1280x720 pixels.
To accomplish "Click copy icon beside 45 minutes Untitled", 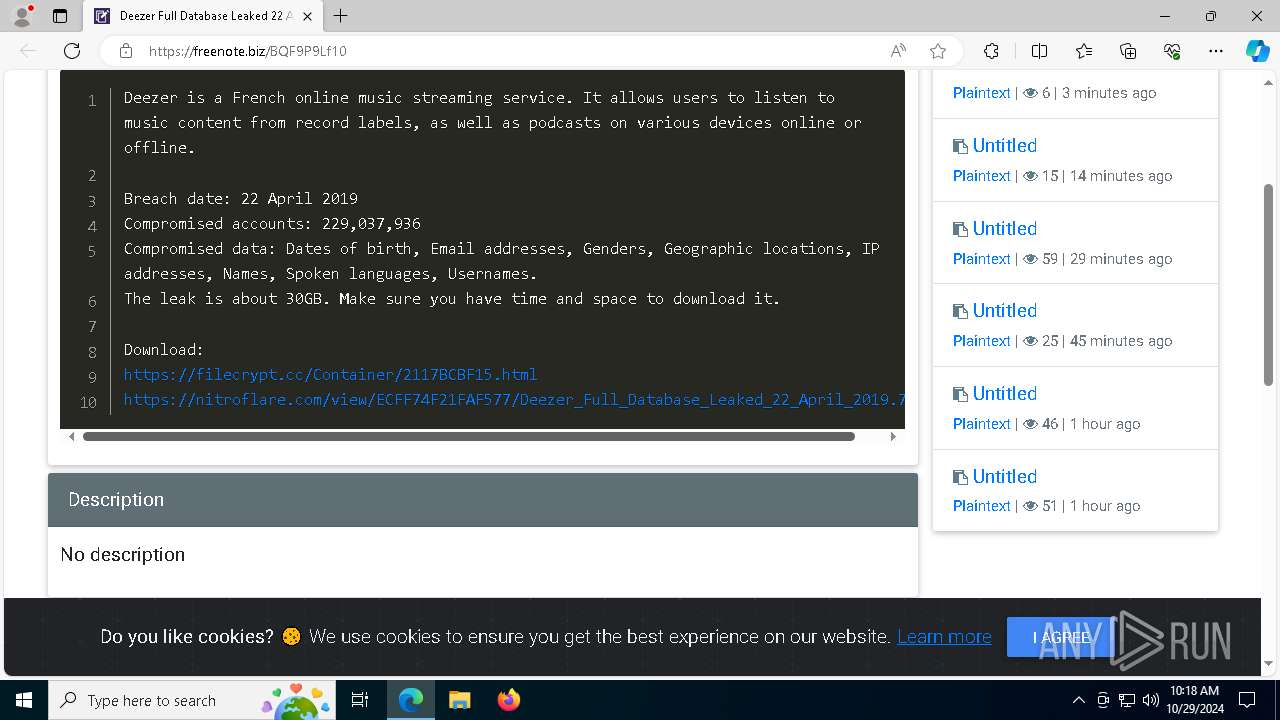I will click(960, 312).
